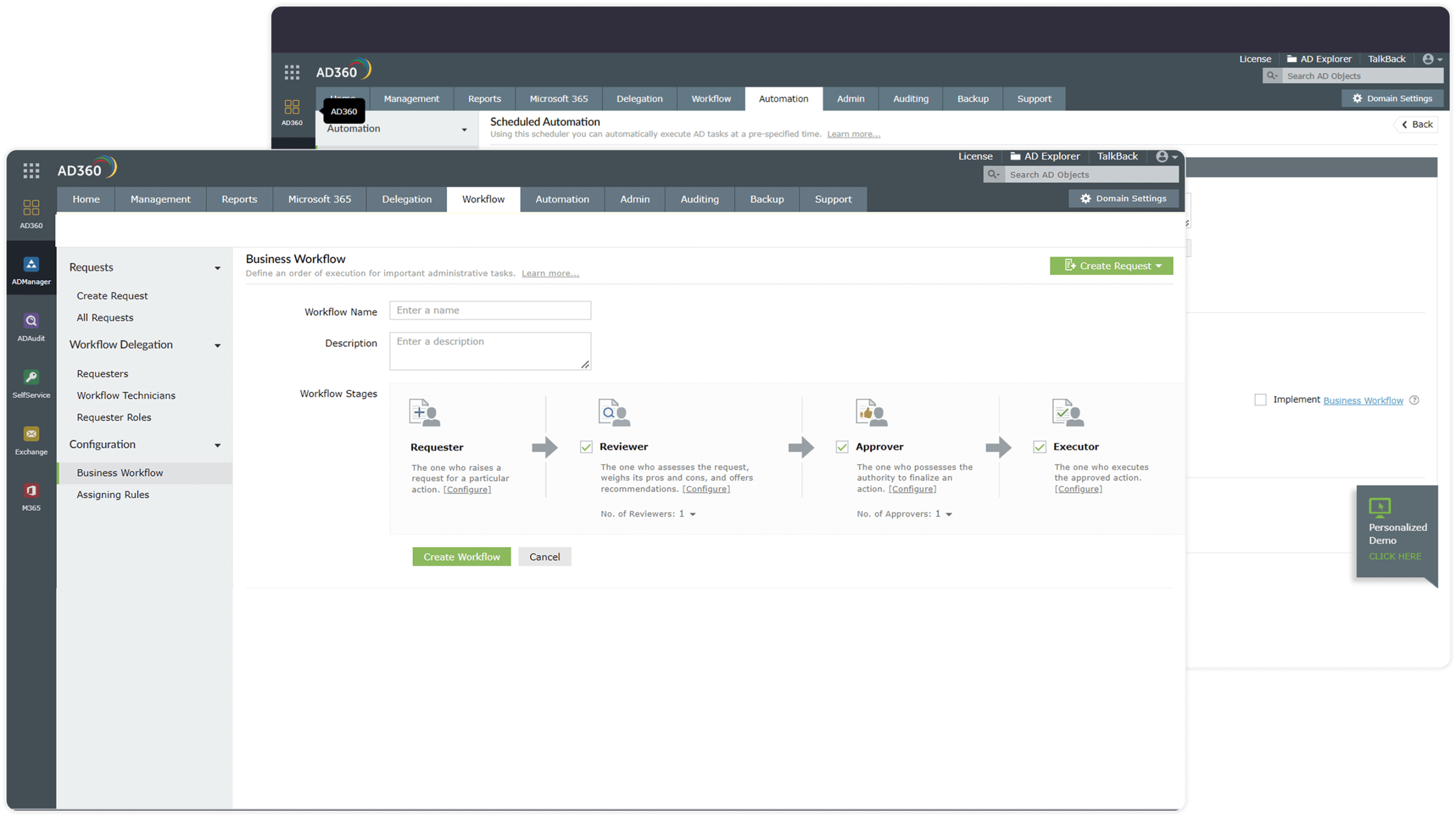
Task: Open the apps grid beside the front AD360 logo
Action: pos(31,171)
